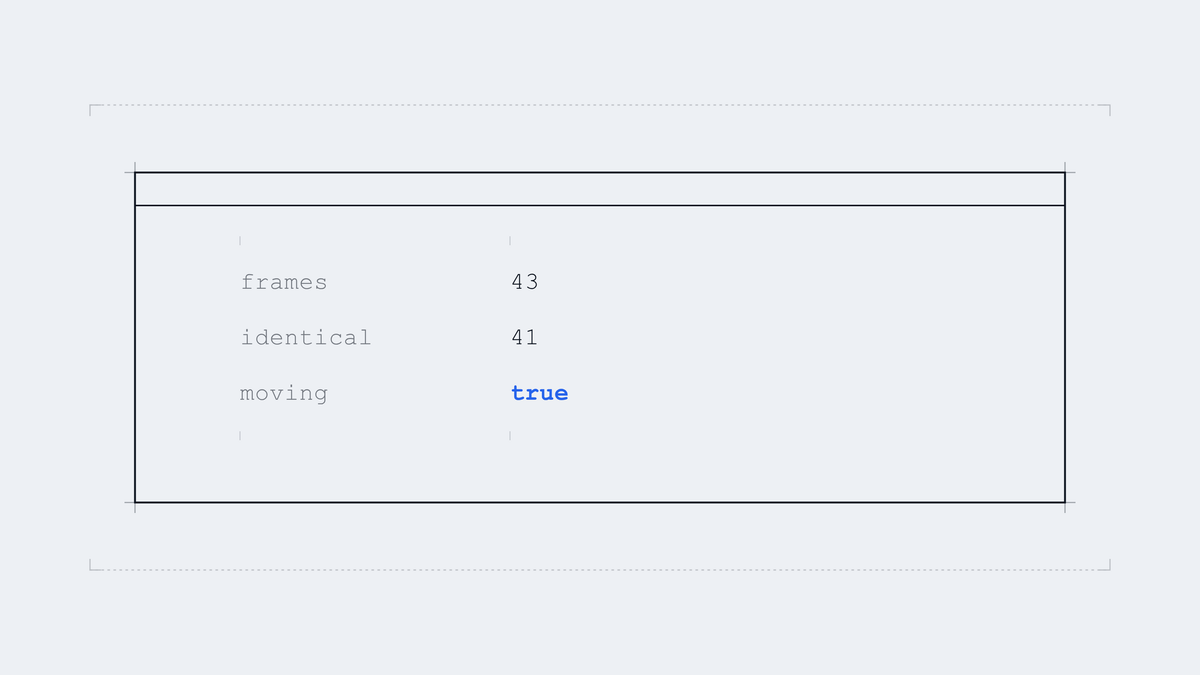Viewport: 1200px width, 675px height.
Task: Click the empty title bar strip of the panel
Action: [600, 189]
